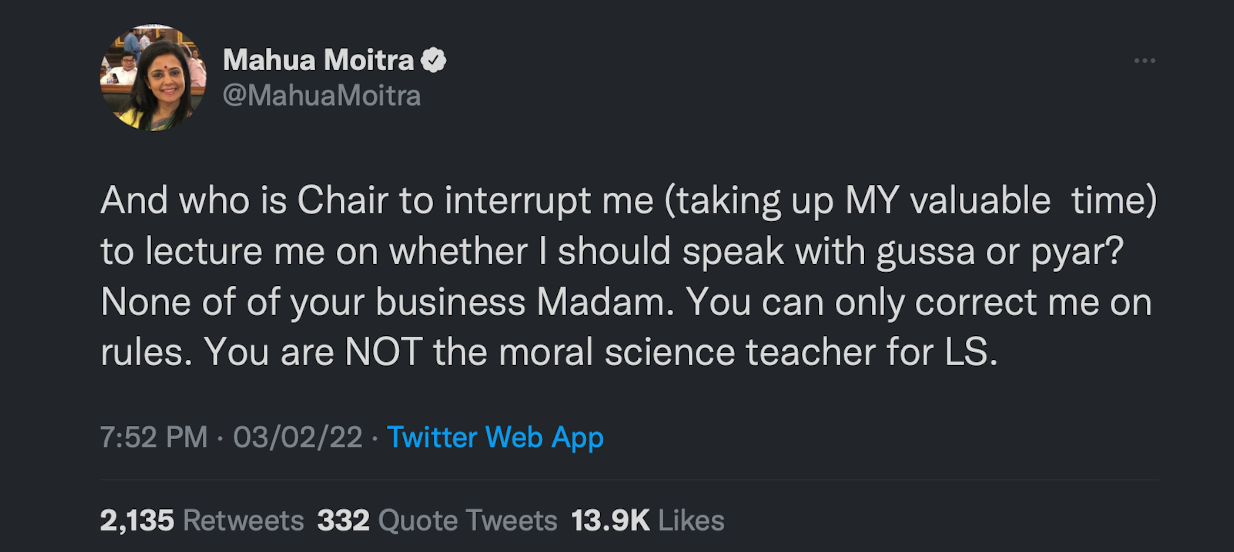Click the tweet line ending "teacher for LS."
This screenshot has height=552, width=1234.
(x=549, y=356)
